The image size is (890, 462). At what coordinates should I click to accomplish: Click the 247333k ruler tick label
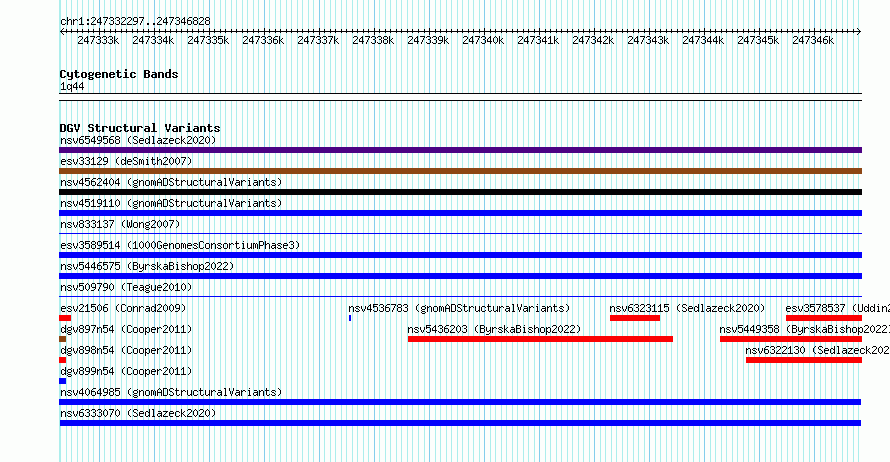98,40
